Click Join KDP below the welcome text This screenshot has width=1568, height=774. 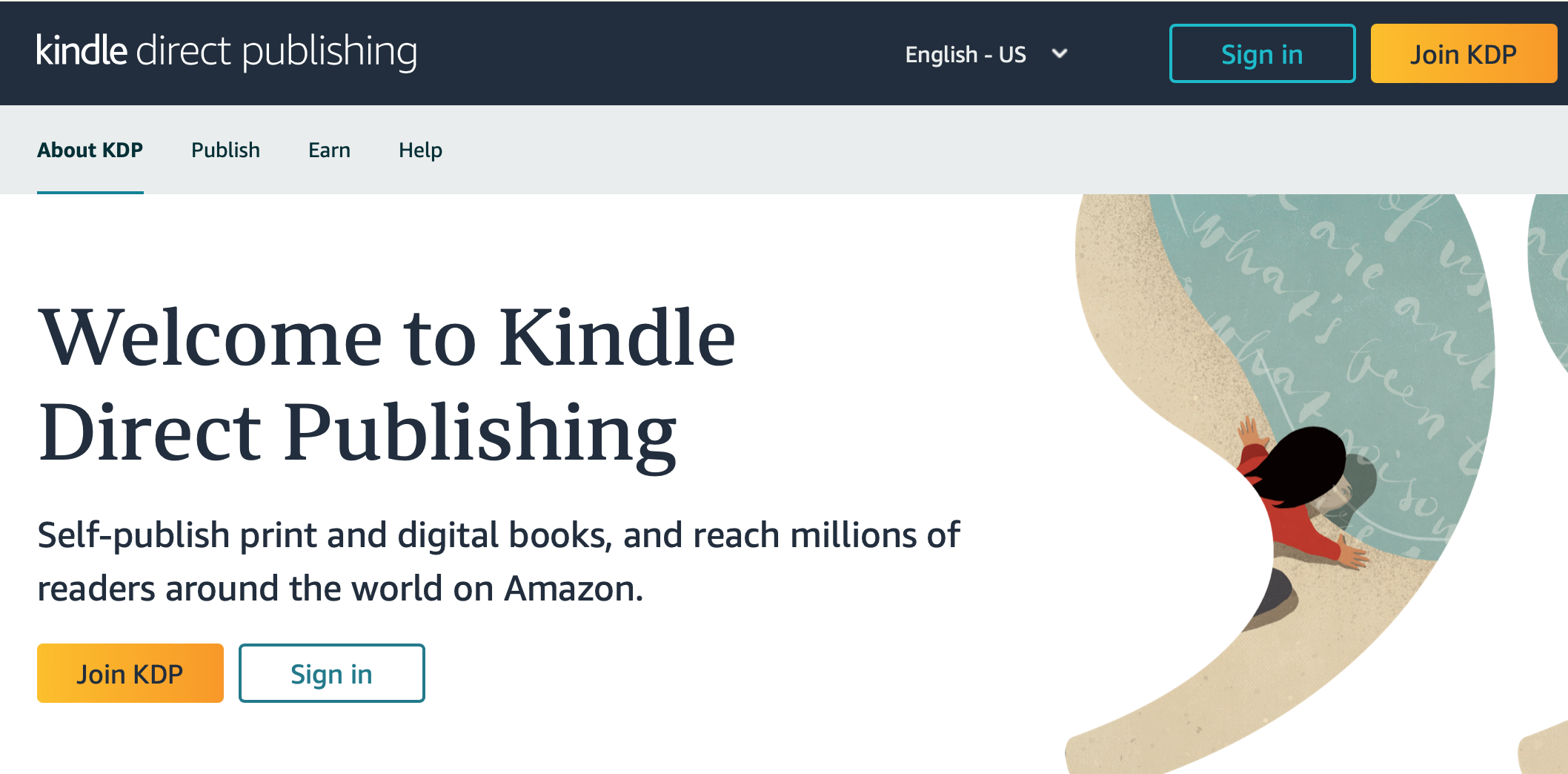point(130,673)
